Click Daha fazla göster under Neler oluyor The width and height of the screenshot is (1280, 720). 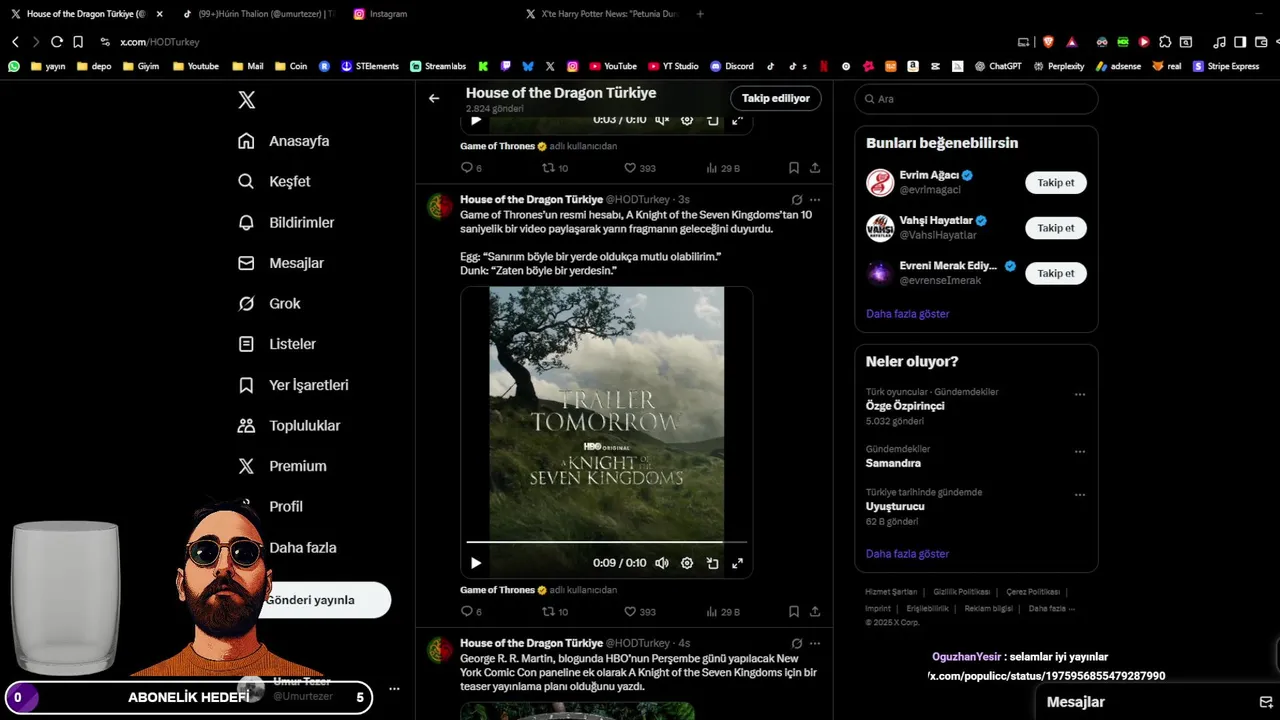point(907,554)
